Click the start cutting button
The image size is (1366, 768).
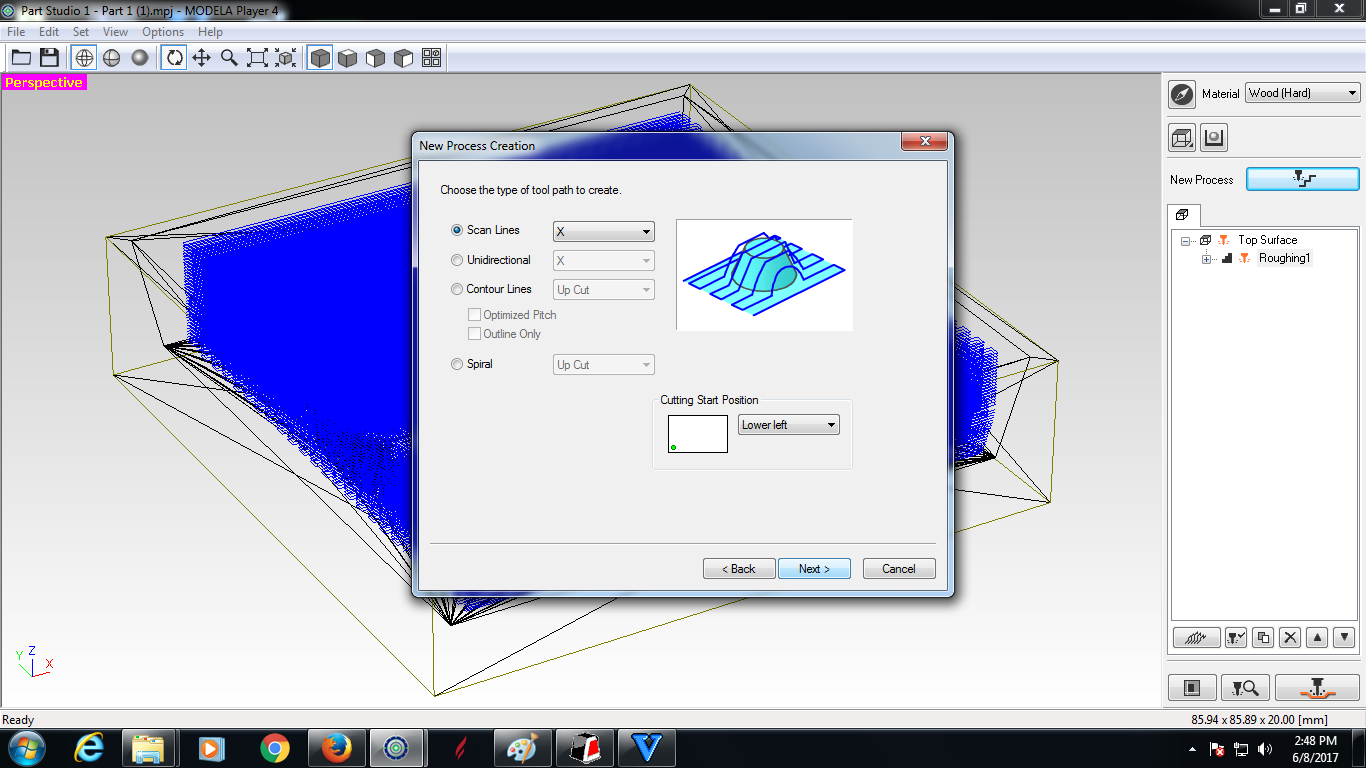(1317, 688)
